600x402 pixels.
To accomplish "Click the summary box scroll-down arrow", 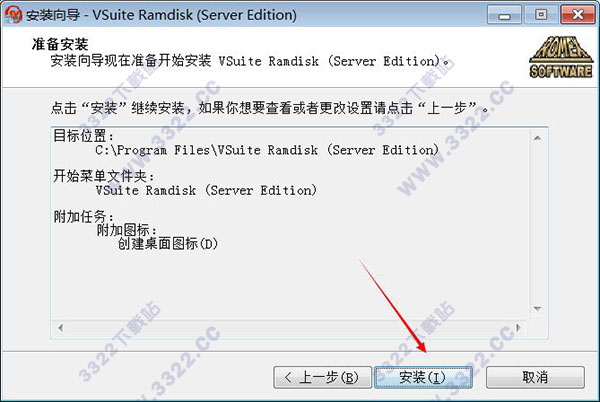I will click(x=538, y=309).
